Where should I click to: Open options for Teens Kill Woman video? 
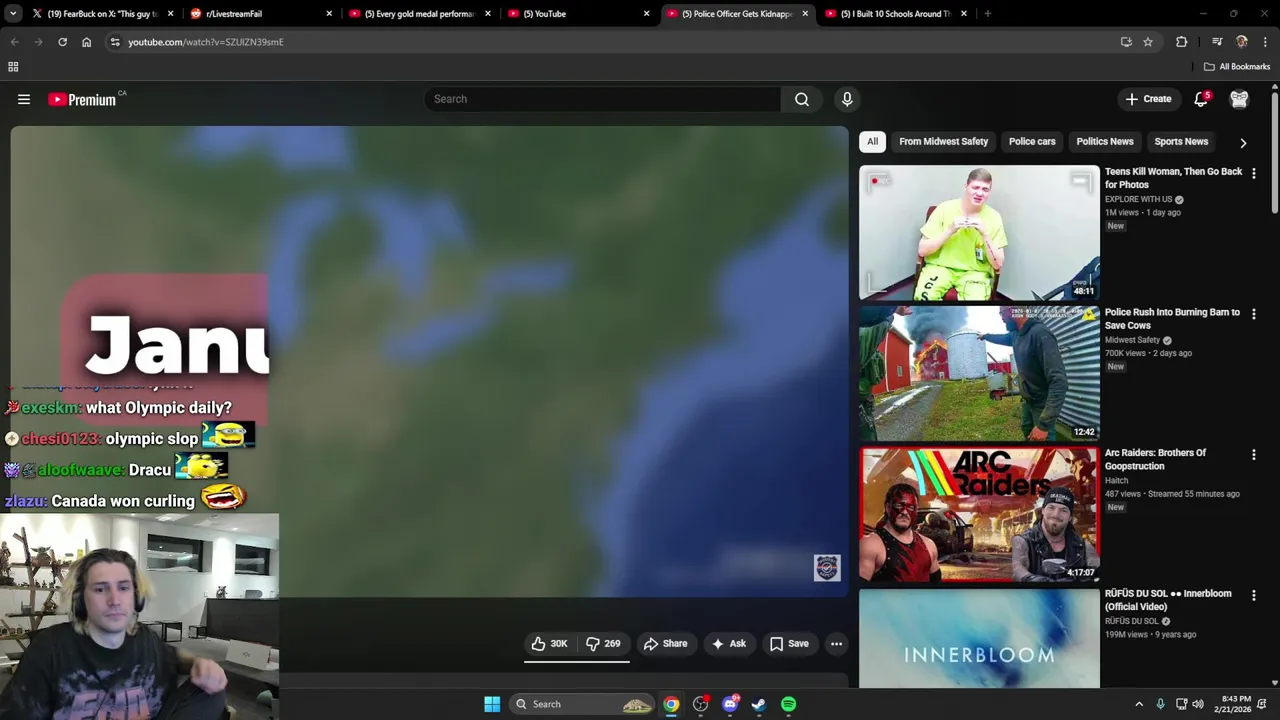point(1253,173)
